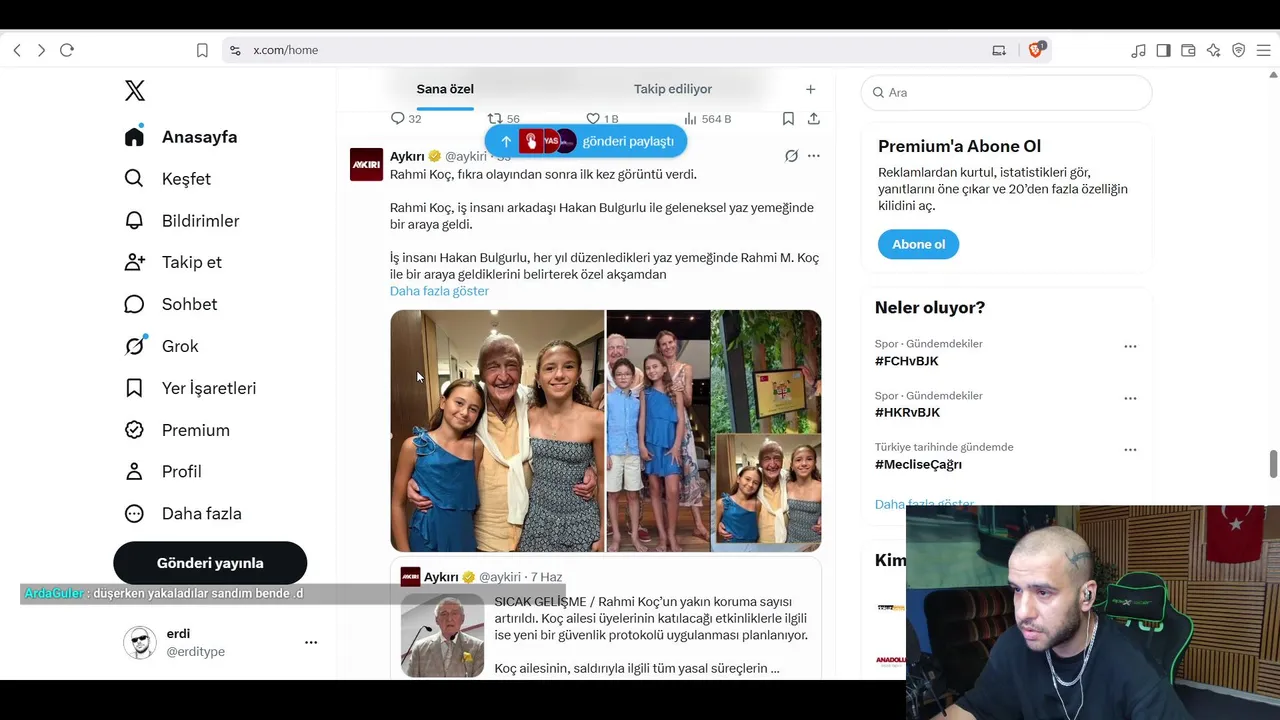Viewport: 1280px width, 720px height.
Task: Switch to the Sana özel tab
Action: coord(445,89)
